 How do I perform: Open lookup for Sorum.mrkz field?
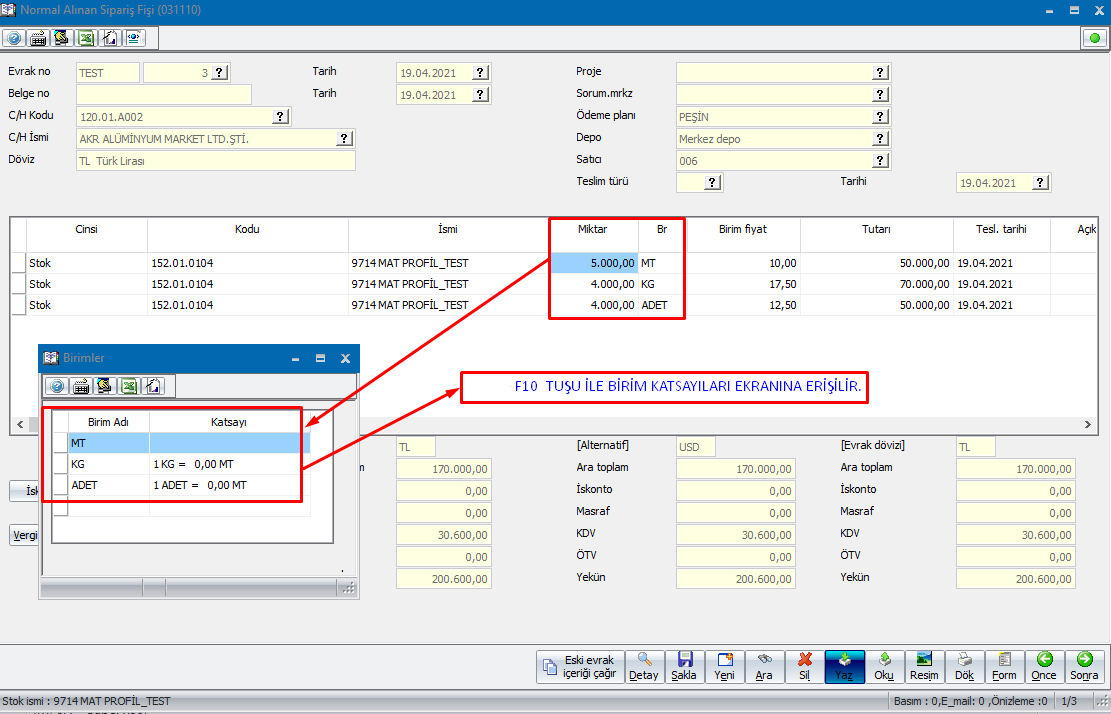[x=880, y=94]
